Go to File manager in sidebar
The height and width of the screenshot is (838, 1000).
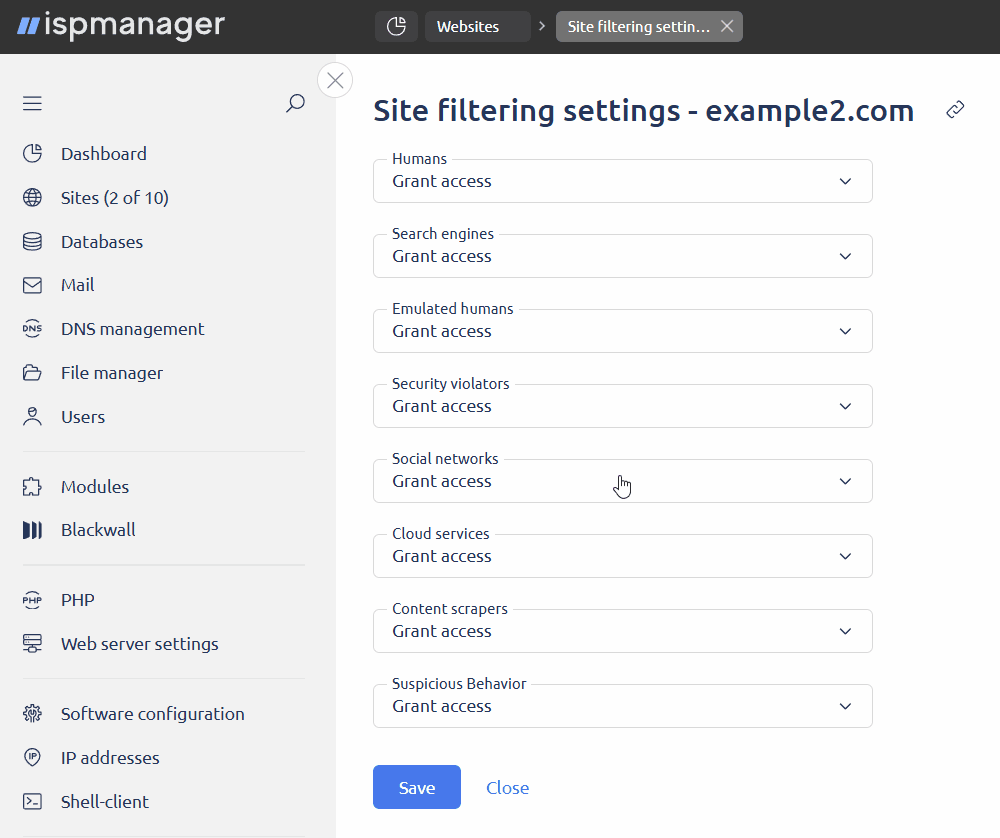pyautogui.click(x=111, y=373)
